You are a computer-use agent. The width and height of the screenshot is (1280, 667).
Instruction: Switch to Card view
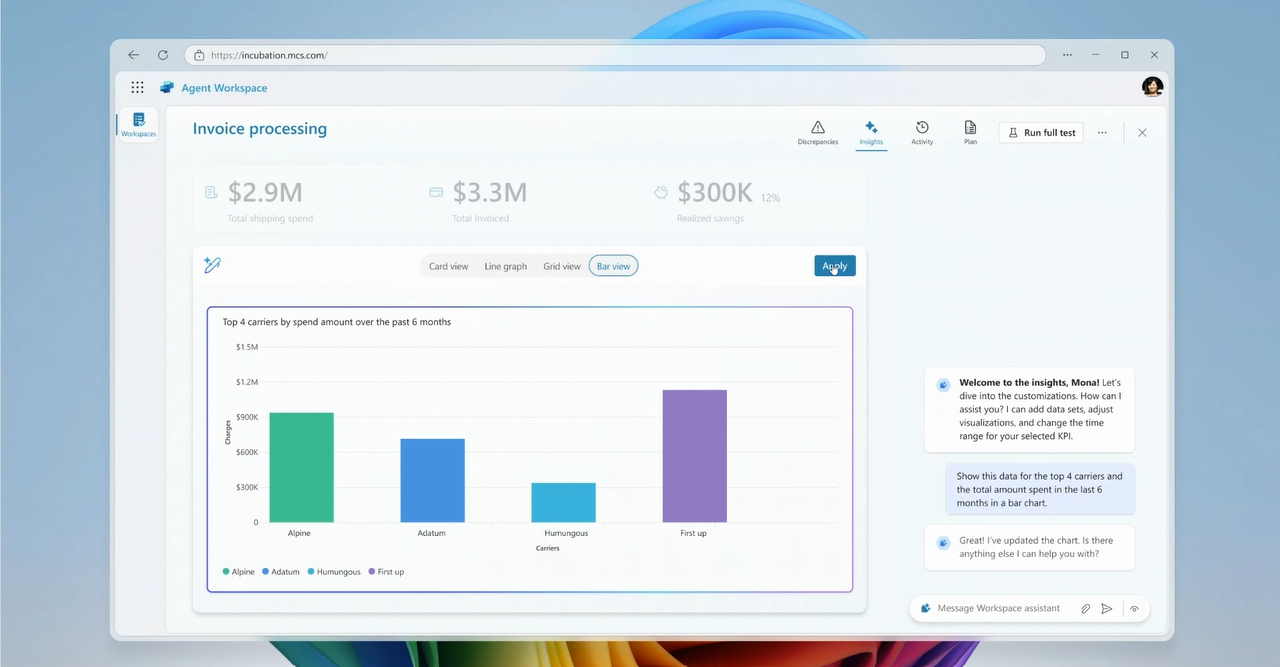pos(449,266)
